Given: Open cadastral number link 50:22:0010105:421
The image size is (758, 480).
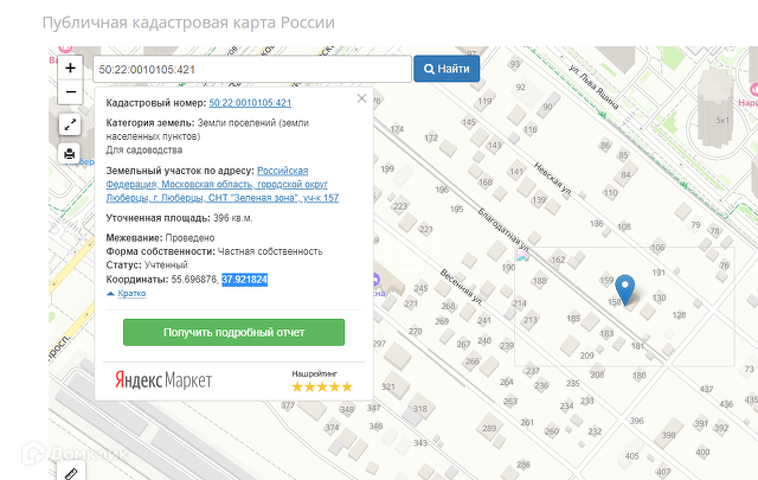Looking at the screenshot, I should tap(250, 103).
